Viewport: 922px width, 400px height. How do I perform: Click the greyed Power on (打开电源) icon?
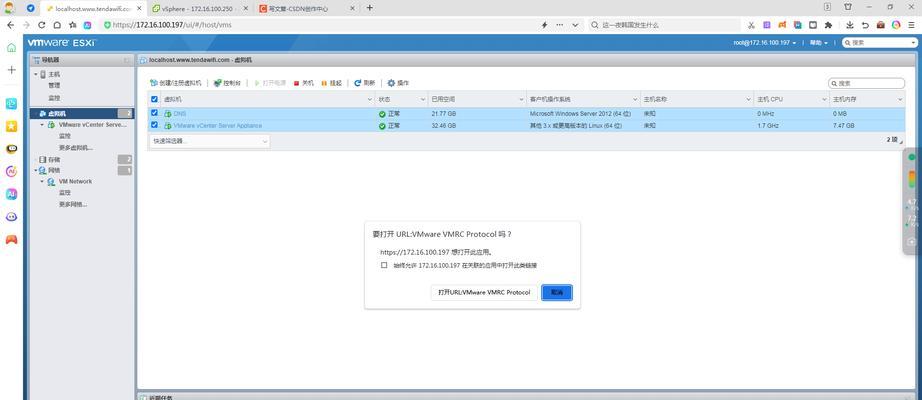coord(257,84)
